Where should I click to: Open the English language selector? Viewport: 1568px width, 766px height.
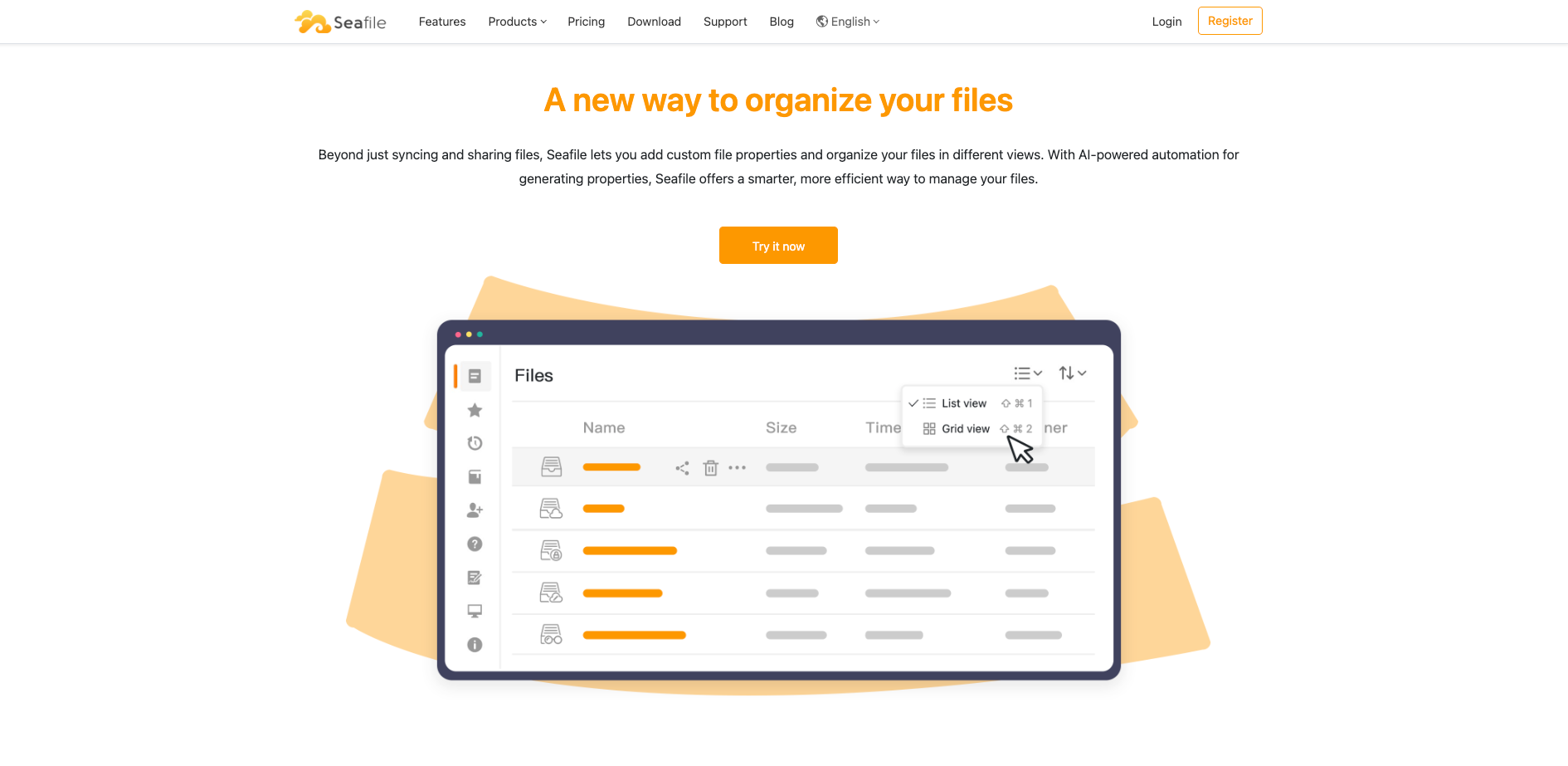point(848,22)
